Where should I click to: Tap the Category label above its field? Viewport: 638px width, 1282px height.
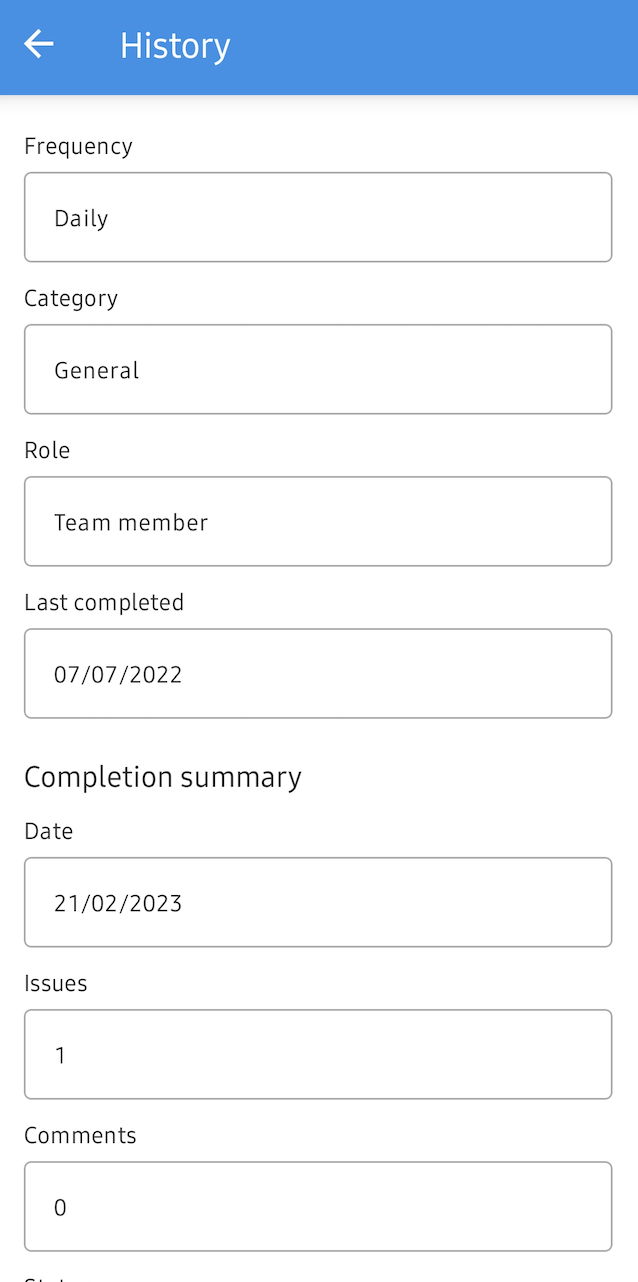point(70,298)
